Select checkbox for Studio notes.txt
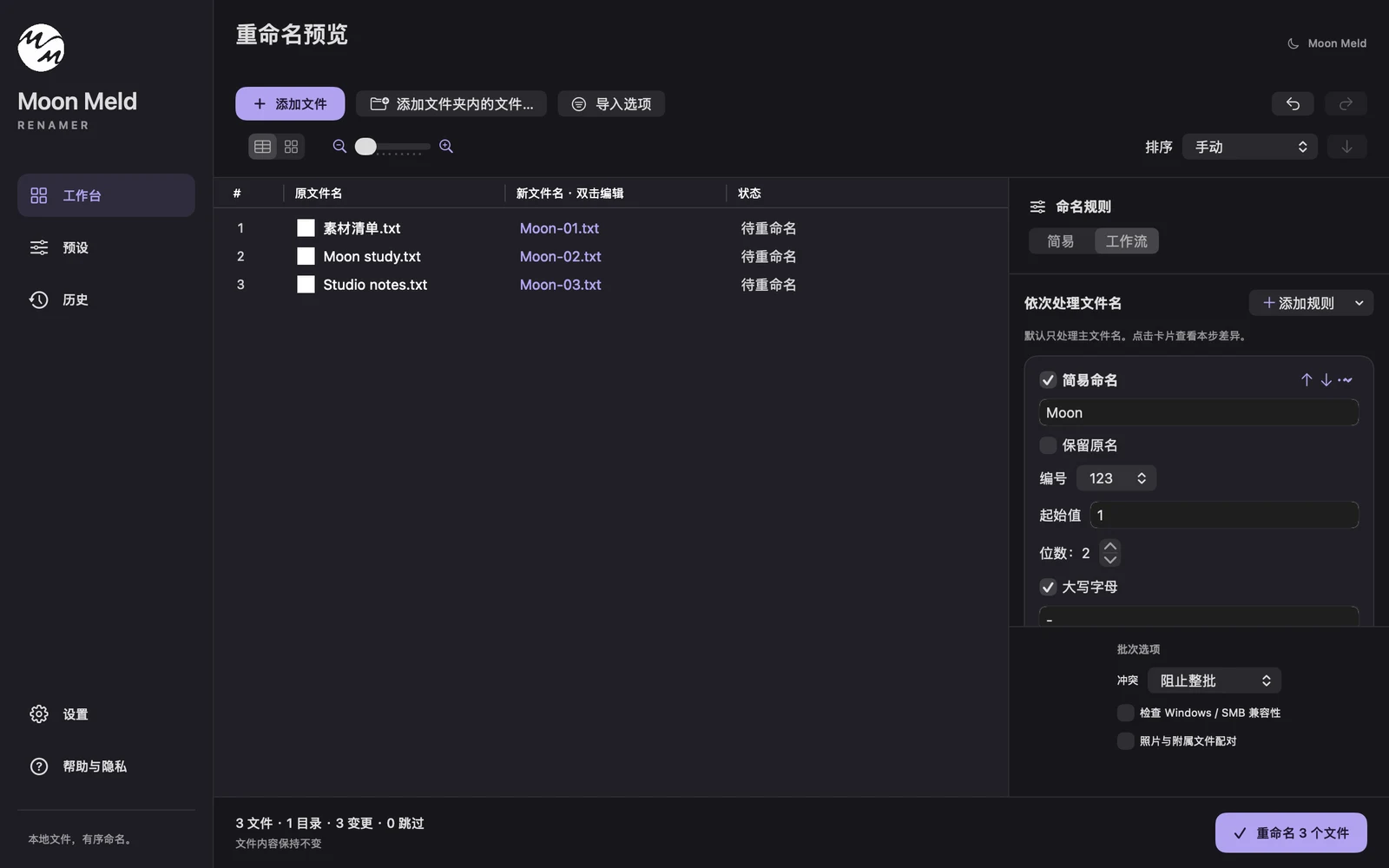1389x868 pixels. (x=306, y=285)
